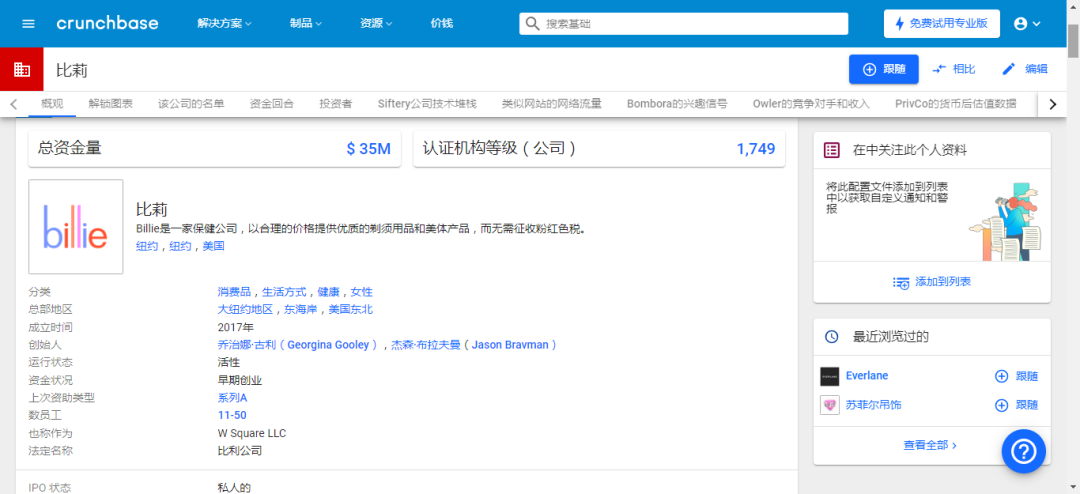Open the 价钱 page

[x=442, y=23]
